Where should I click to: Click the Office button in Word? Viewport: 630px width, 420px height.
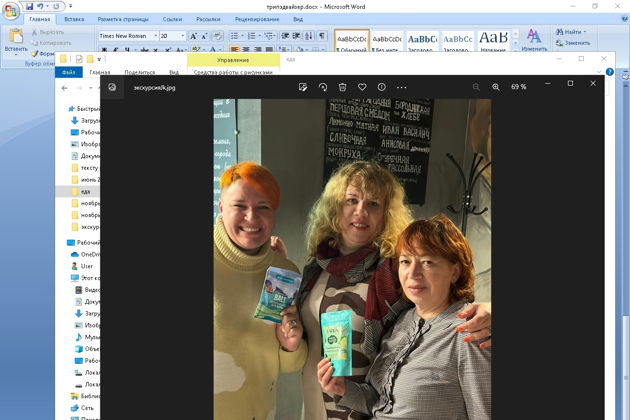pyautogui.click(x=10, y=11)
